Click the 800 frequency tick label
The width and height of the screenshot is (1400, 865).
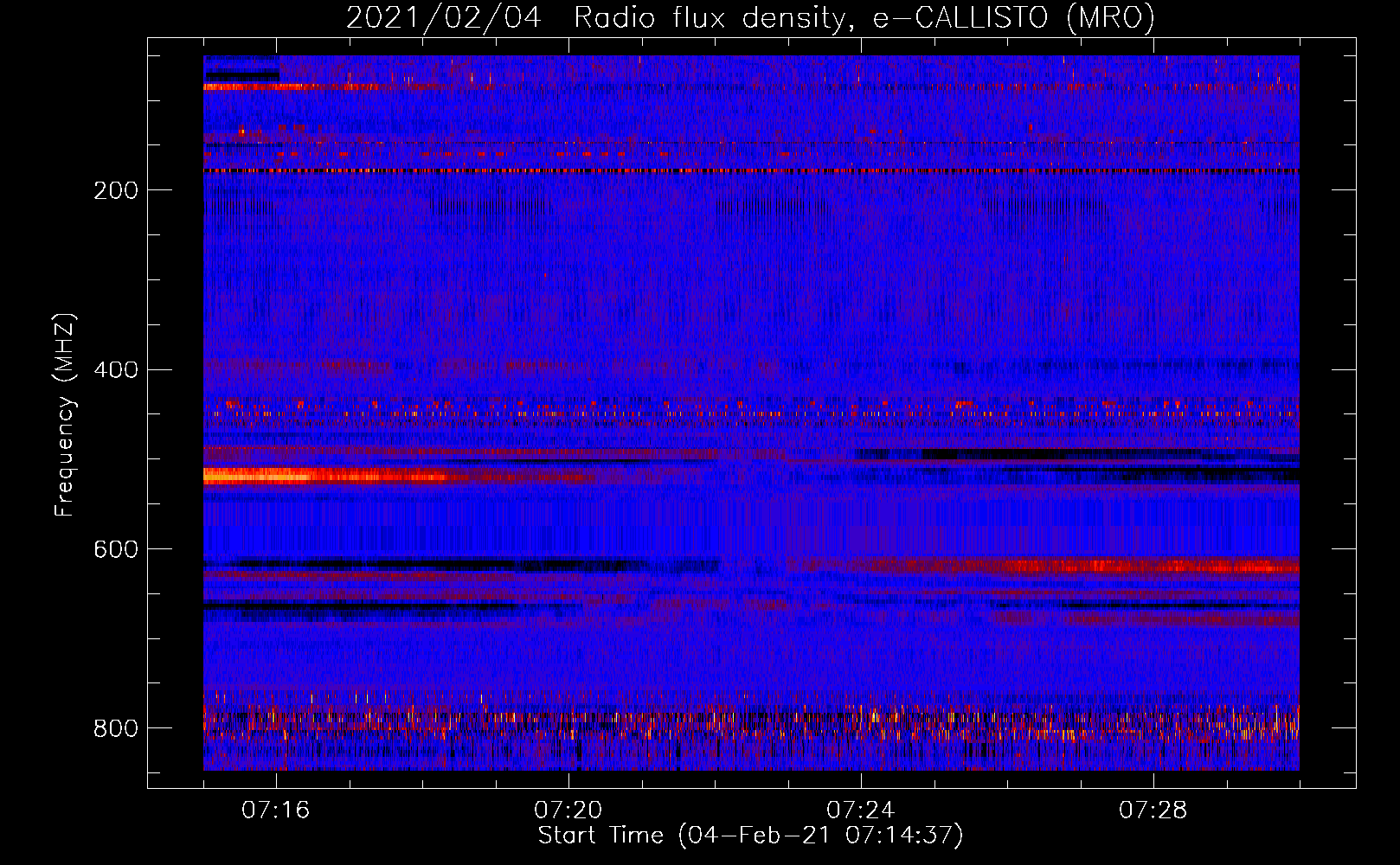coord(116,729)
